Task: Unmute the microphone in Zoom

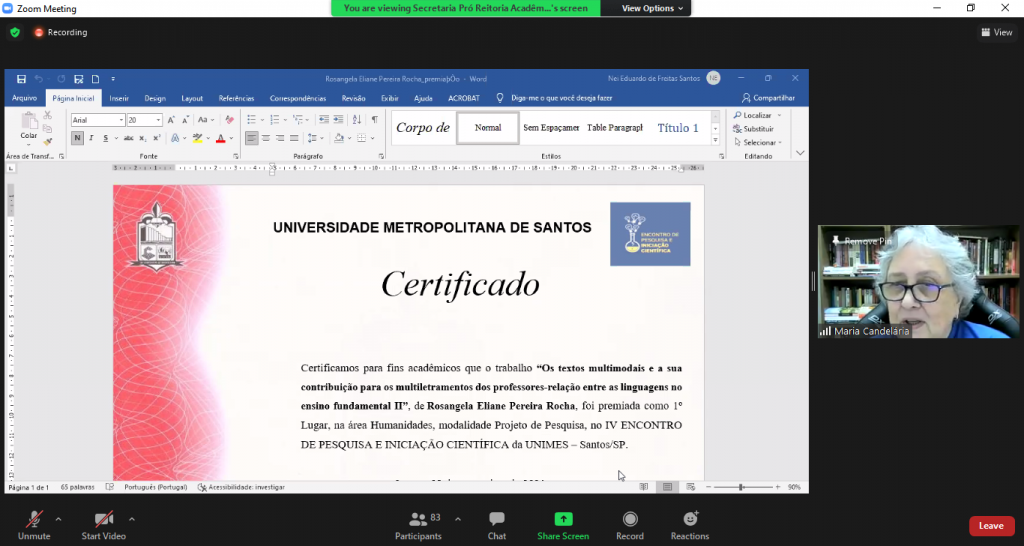Action: tap(34, 526)
